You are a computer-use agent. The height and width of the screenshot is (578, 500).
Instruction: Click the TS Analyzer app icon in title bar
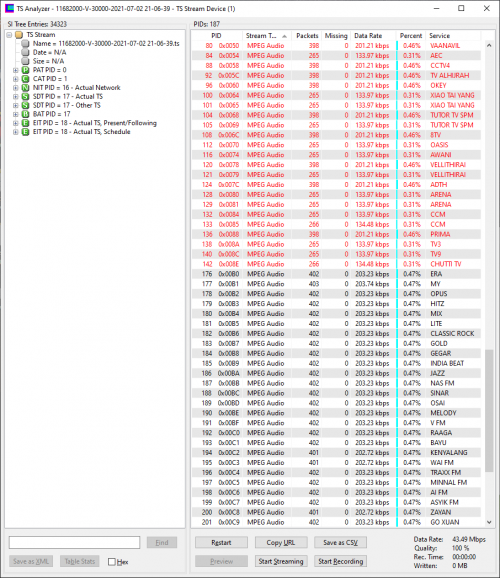[9, 8]
